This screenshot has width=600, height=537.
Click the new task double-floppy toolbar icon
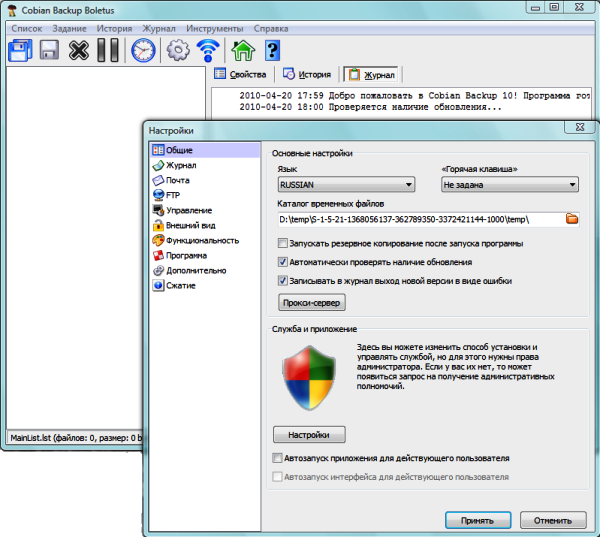click(20, 50)
